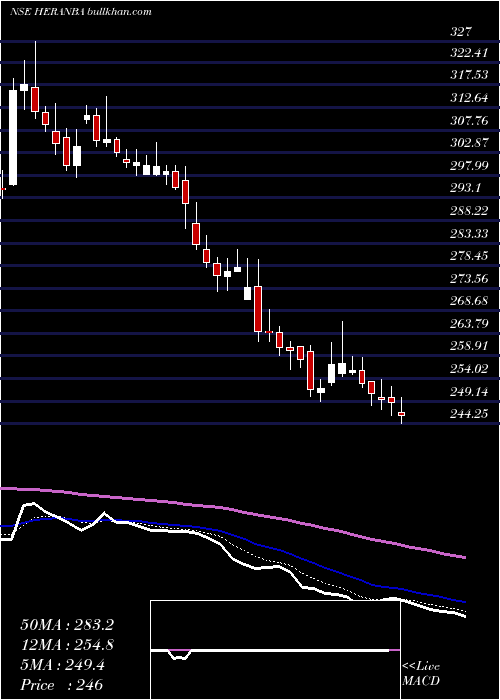Click the 244.25 price label
The height and width of the screenshot is (700, 500).
coord(469,414)
